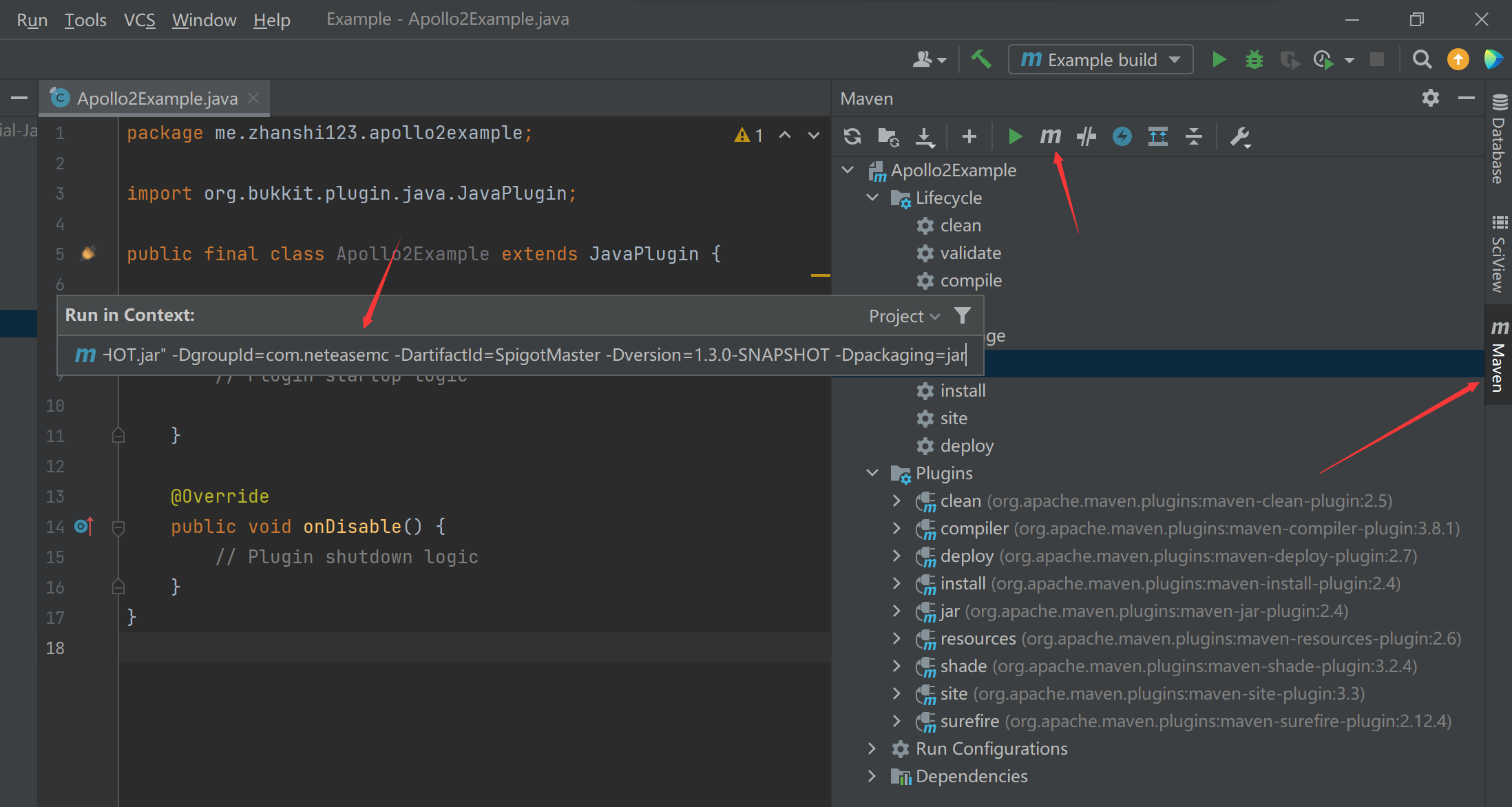Expand clean plugin node
The image size is (1512, 807).
(896, 501)
